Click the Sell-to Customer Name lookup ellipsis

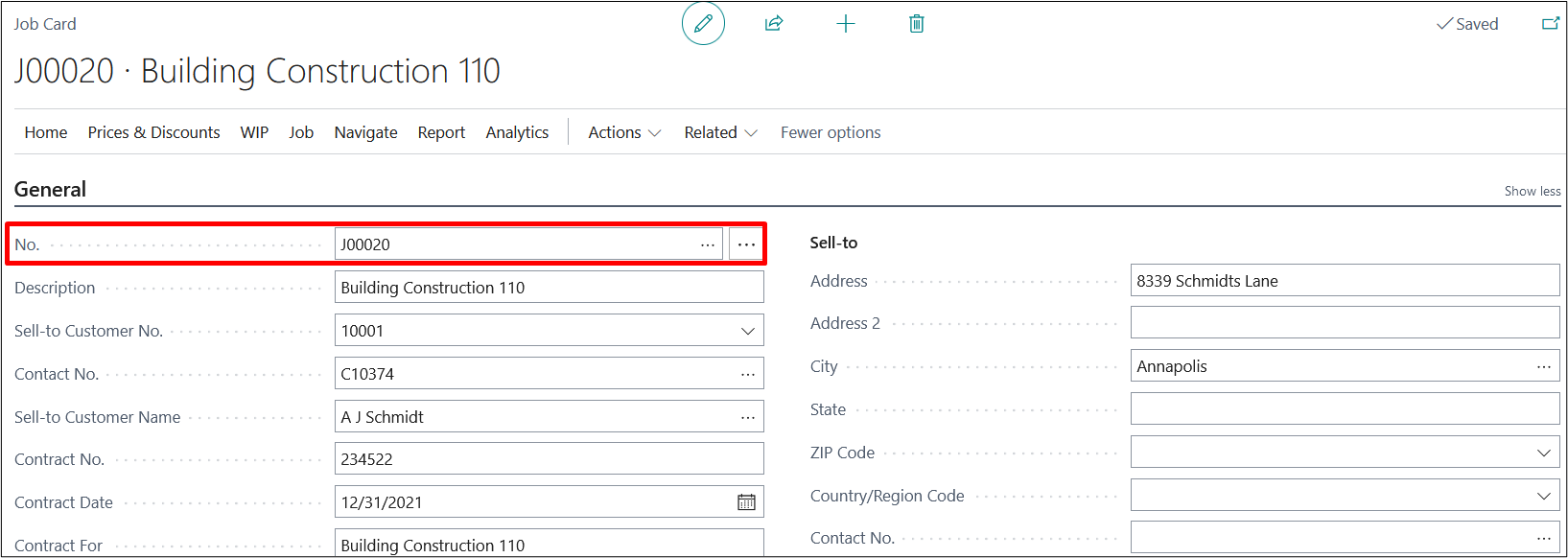(x=747, y=417)
